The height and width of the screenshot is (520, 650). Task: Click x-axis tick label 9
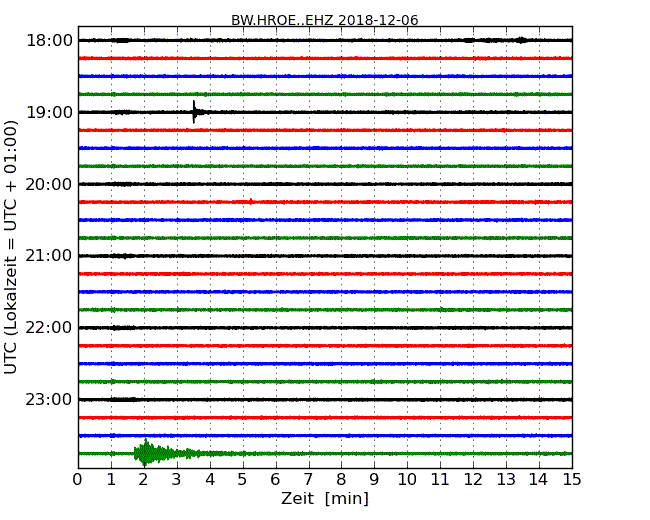click(x=374, y=479)
